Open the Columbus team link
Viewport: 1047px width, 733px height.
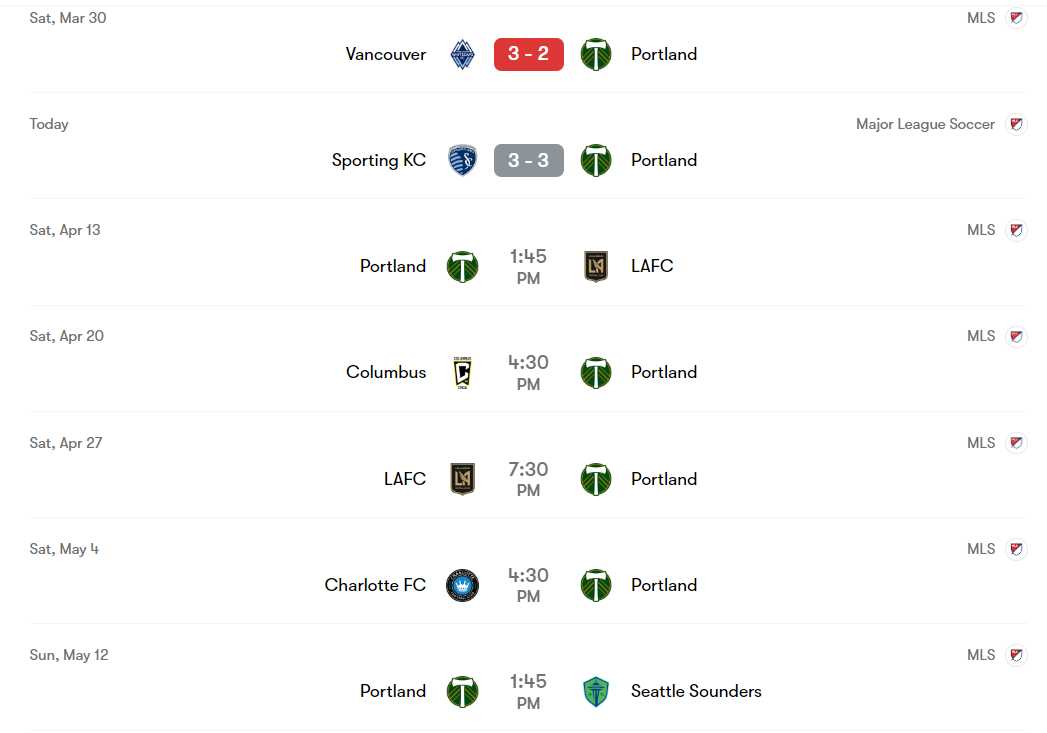[x=386, y=372]
